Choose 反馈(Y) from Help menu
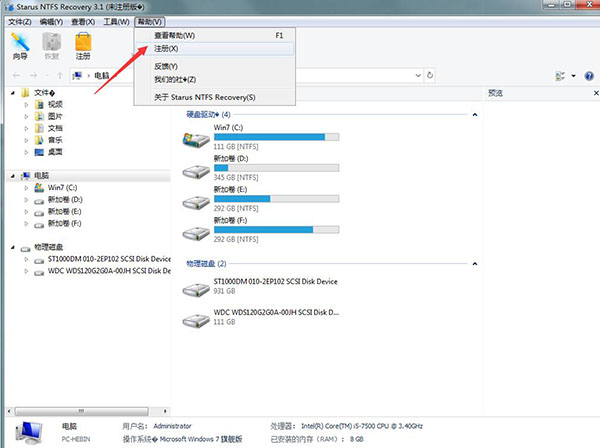This screenshot has height=448, width=600. (x=215, y=66)
